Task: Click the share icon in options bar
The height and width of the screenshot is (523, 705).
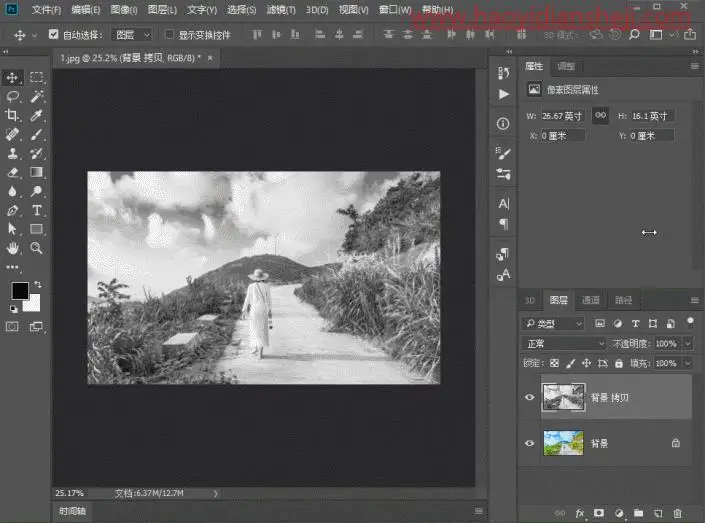Action: [690, 35]
